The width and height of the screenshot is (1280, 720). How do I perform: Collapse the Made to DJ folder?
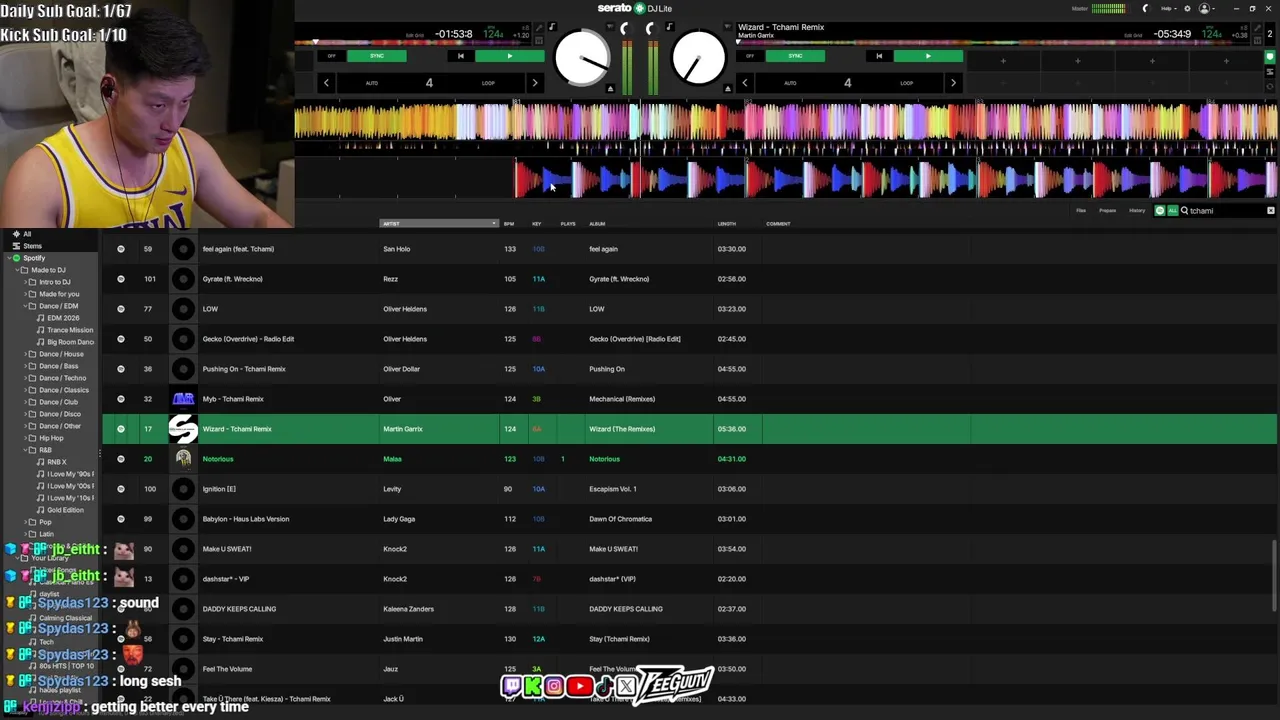[x=17, y=270]
